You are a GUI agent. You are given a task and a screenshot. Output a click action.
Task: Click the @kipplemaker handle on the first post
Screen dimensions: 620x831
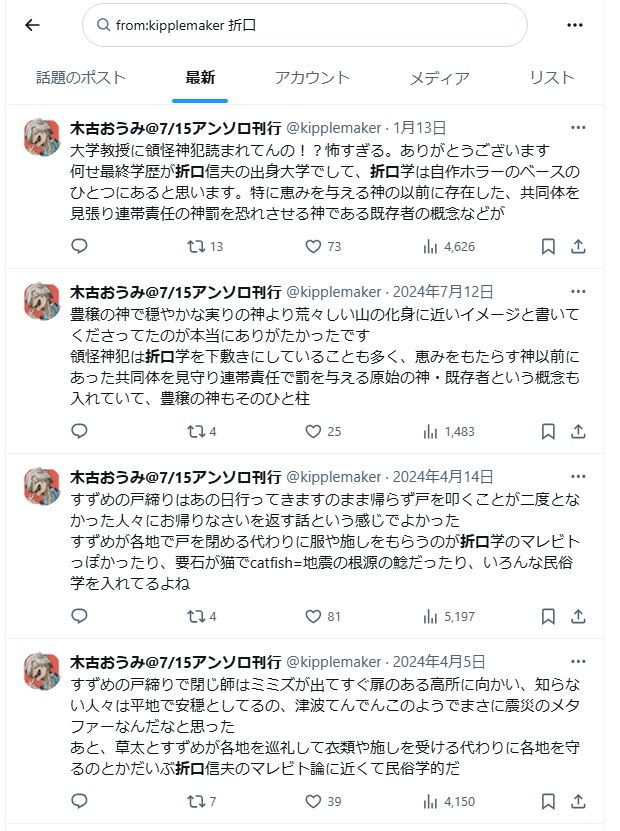click(x=335, y=128)
